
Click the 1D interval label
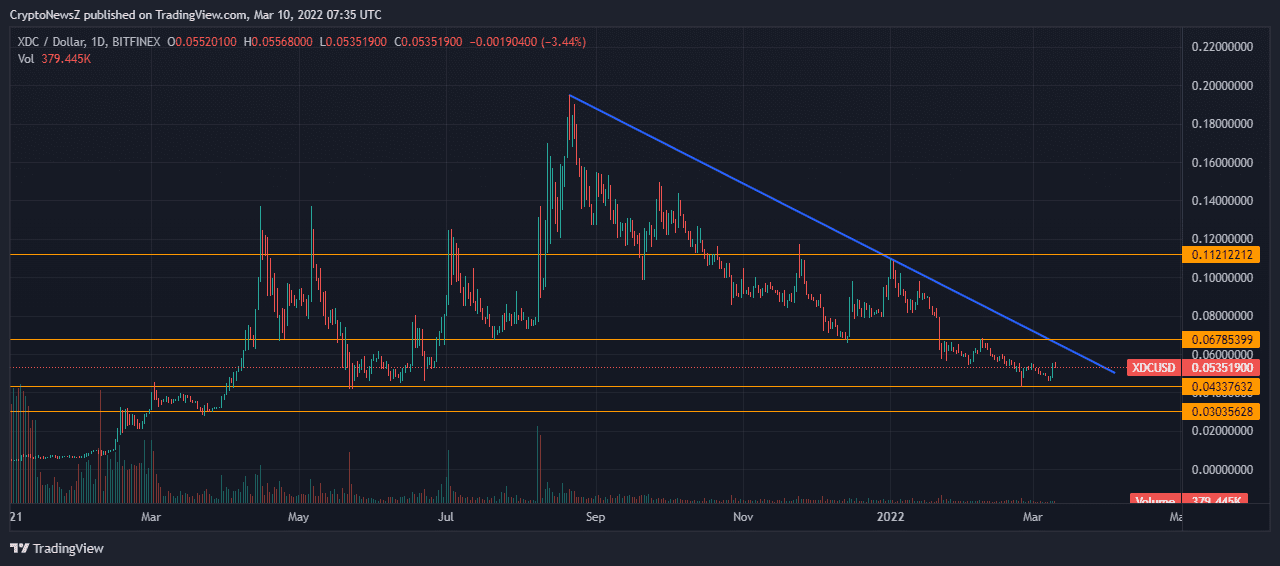tap(99, 42)
